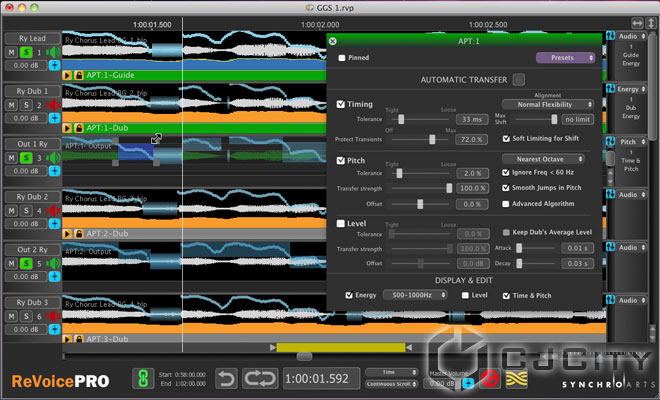Screen dimensions: 660x400
Task: Open the Time format dropdown
Action: [391, 372]
